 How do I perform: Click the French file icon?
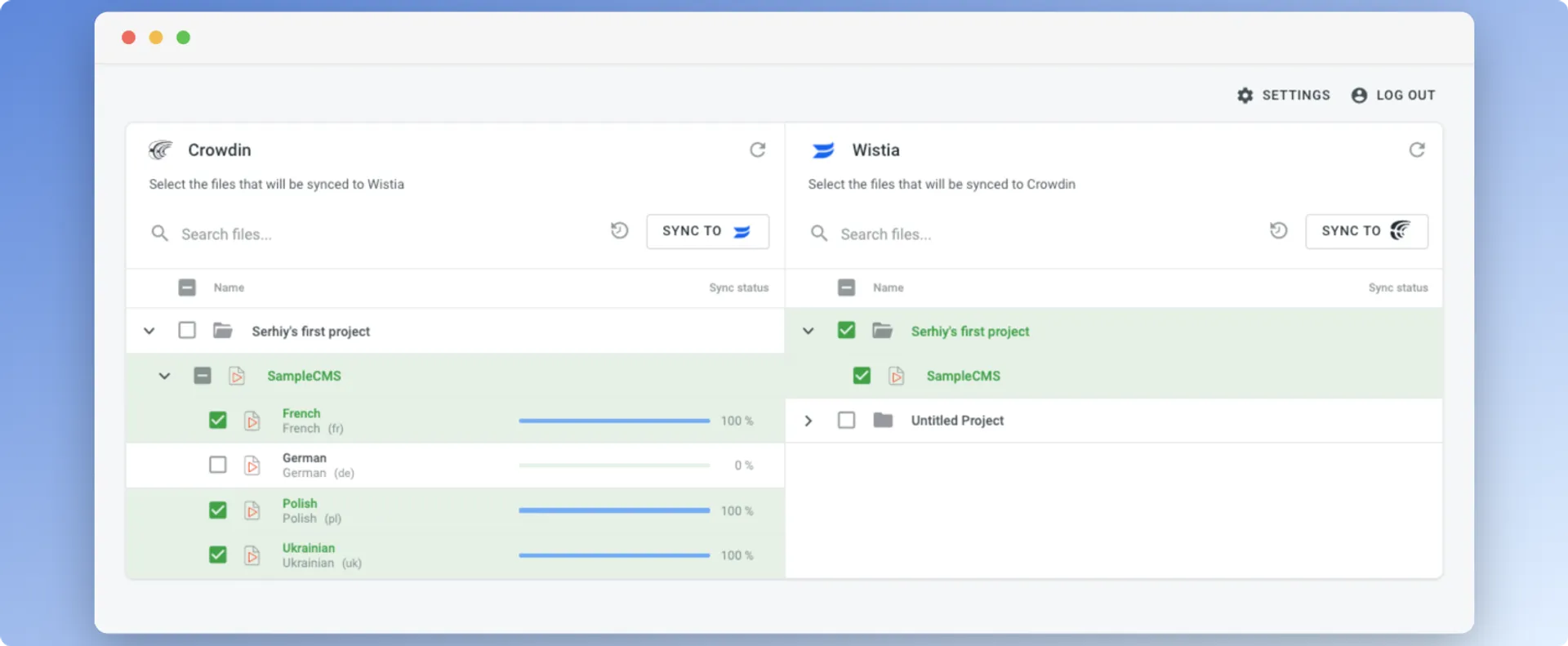[x=252, y=421]
